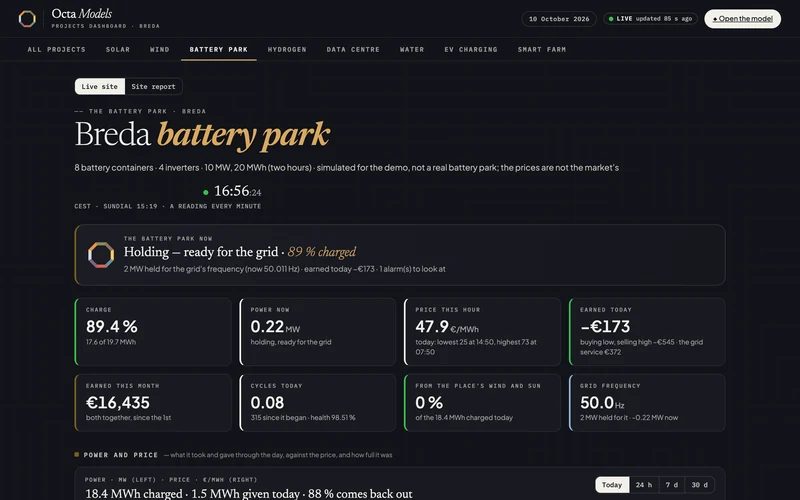The width and height of the screenshot is (800, 500).
Task: Switch to the Site report view
Action: [x=153, y=86]
